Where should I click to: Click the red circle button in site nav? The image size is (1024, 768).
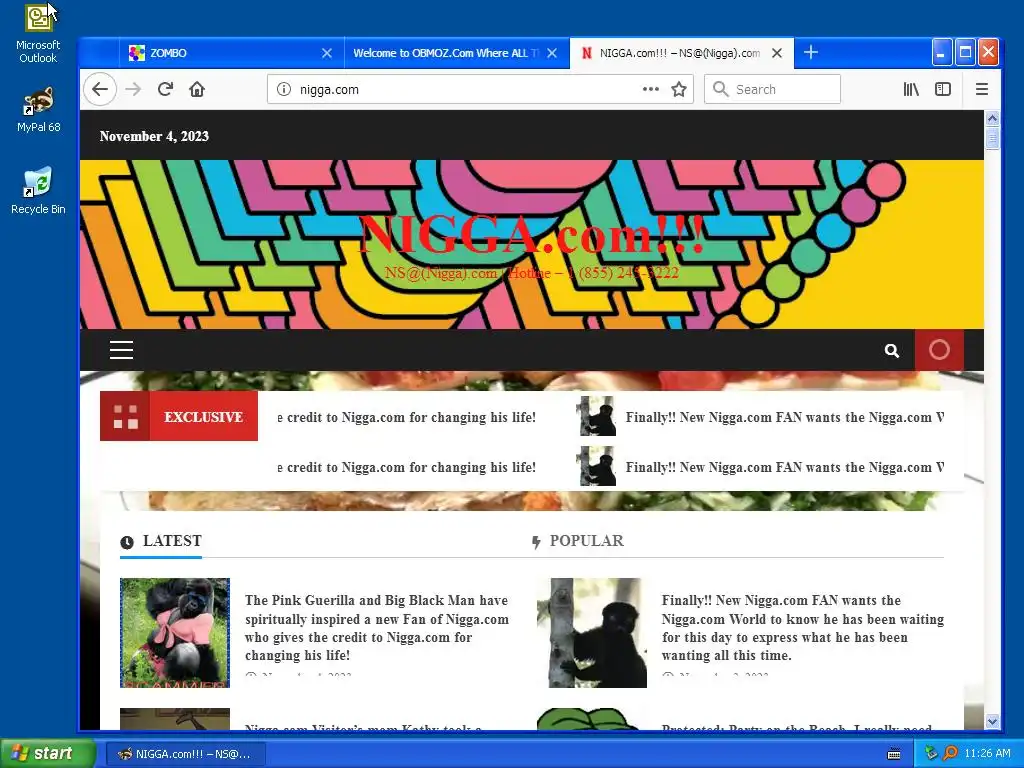(939, 350)
